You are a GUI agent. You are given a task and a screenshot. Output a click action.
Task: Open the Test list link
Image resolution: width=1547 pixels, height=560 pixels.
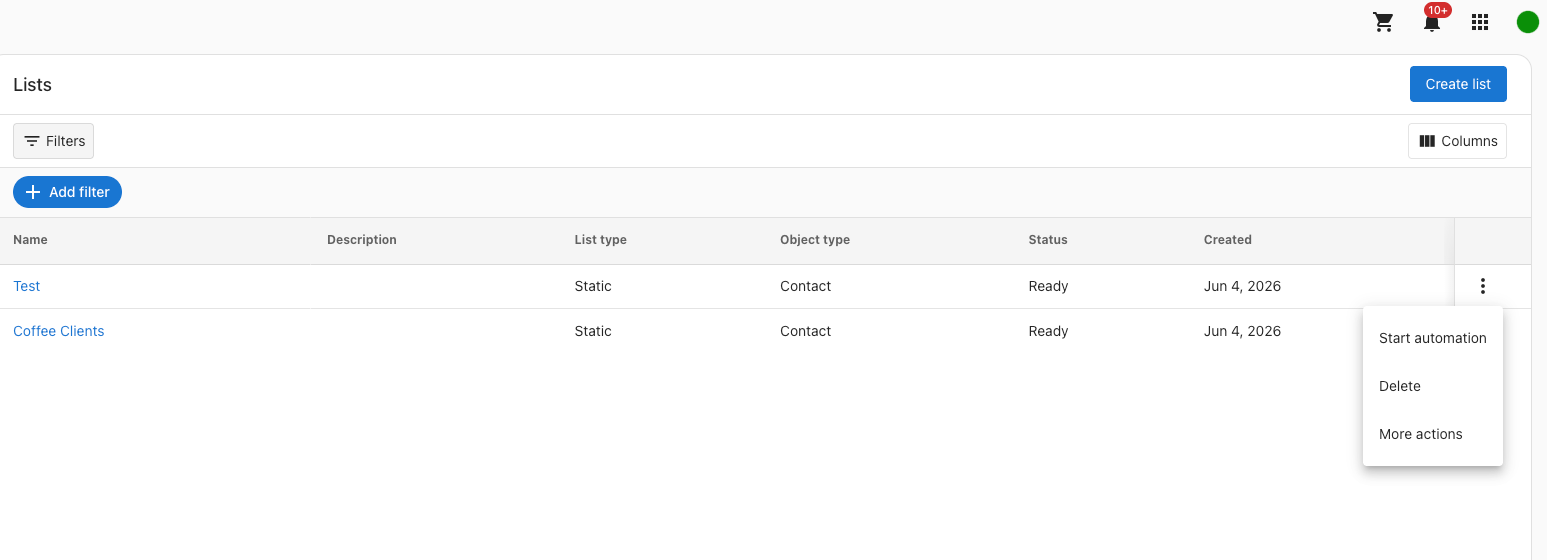27,286
